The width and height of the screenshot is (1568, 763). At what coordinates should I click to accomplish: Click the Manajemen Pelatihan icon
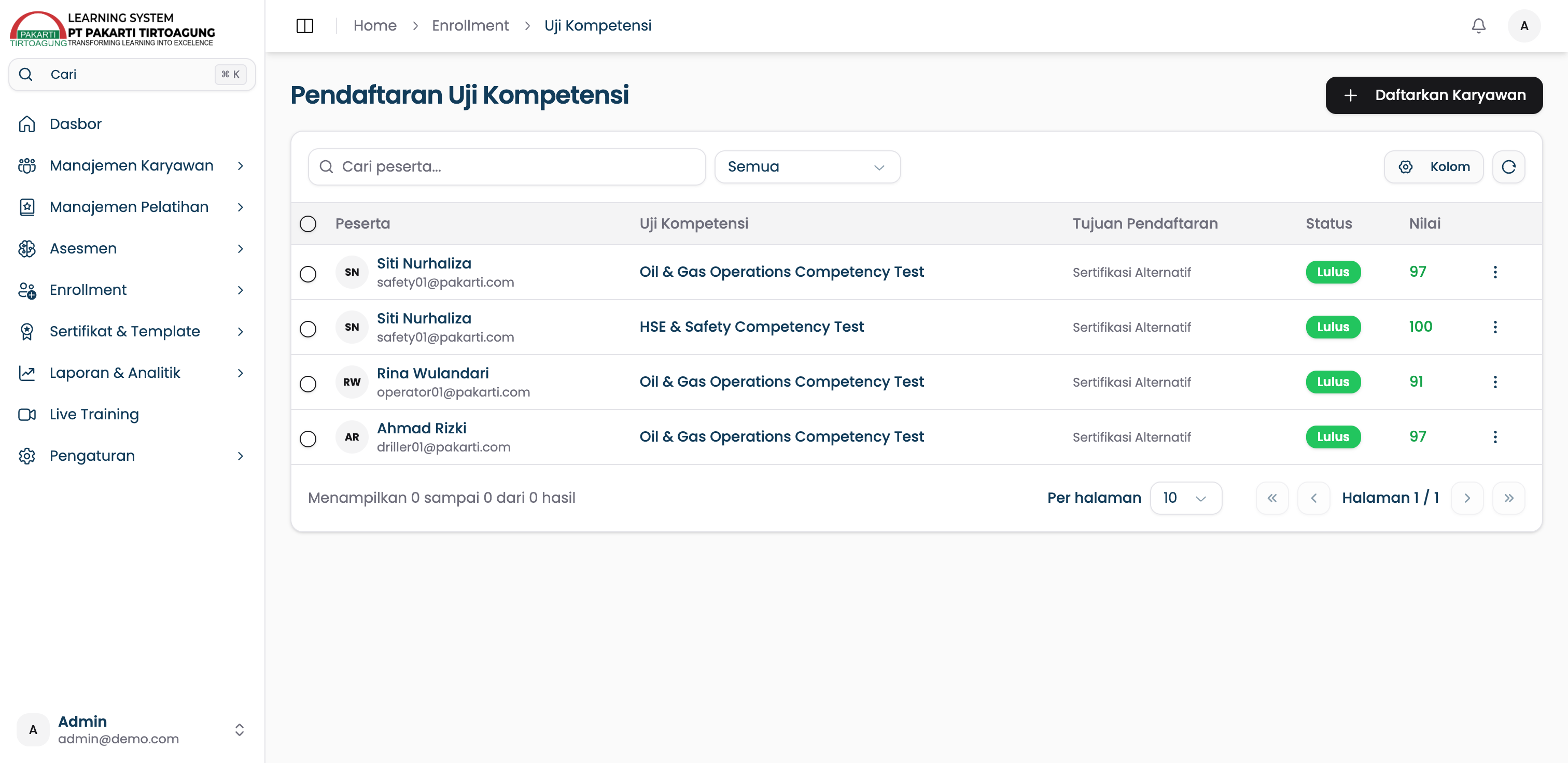(27, 207)
